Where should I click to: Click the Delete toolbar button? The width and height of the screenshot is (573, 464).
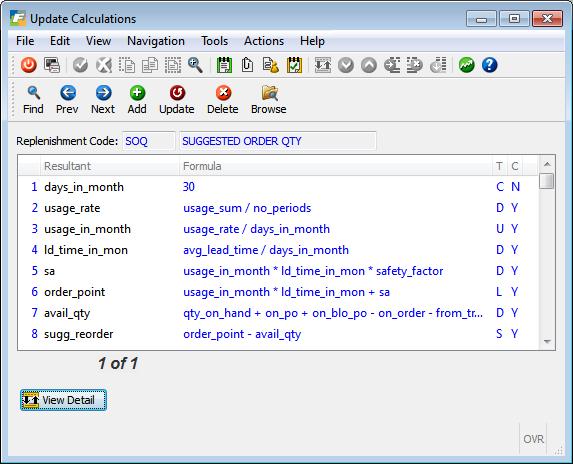point(223,100)
